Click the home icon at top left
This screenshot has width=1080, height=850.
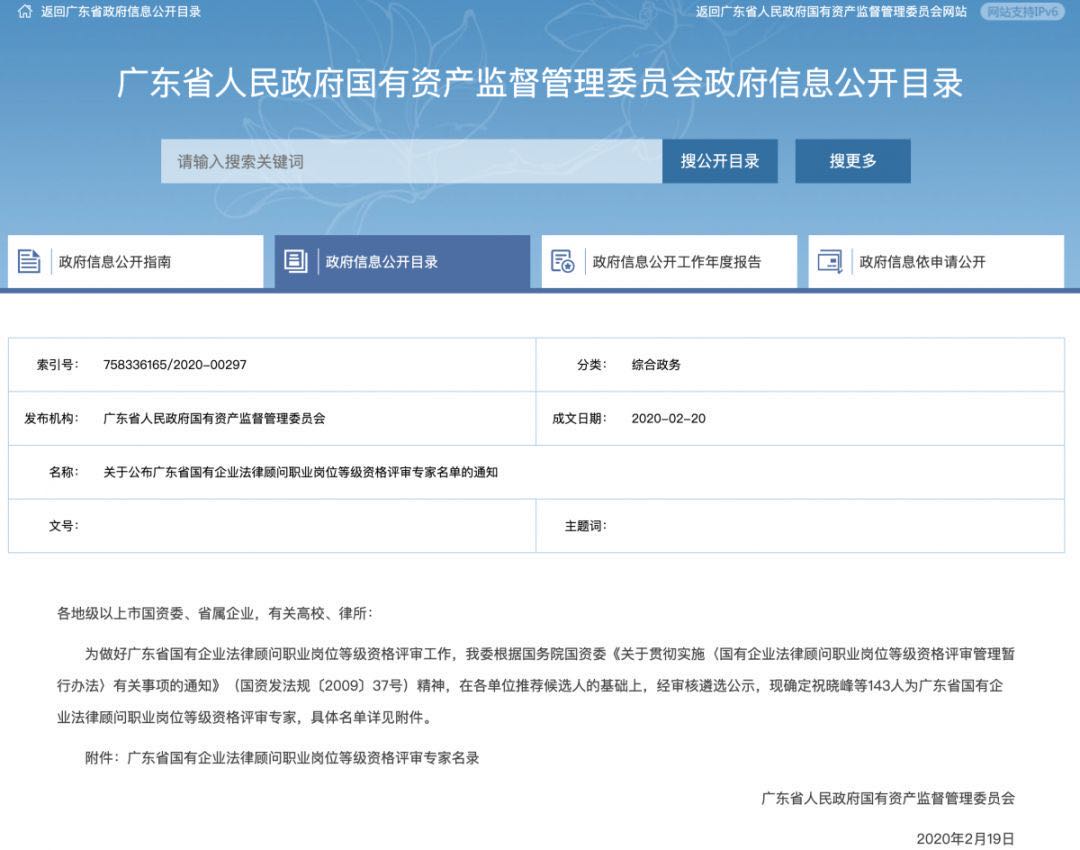click(x=25, y=12)
